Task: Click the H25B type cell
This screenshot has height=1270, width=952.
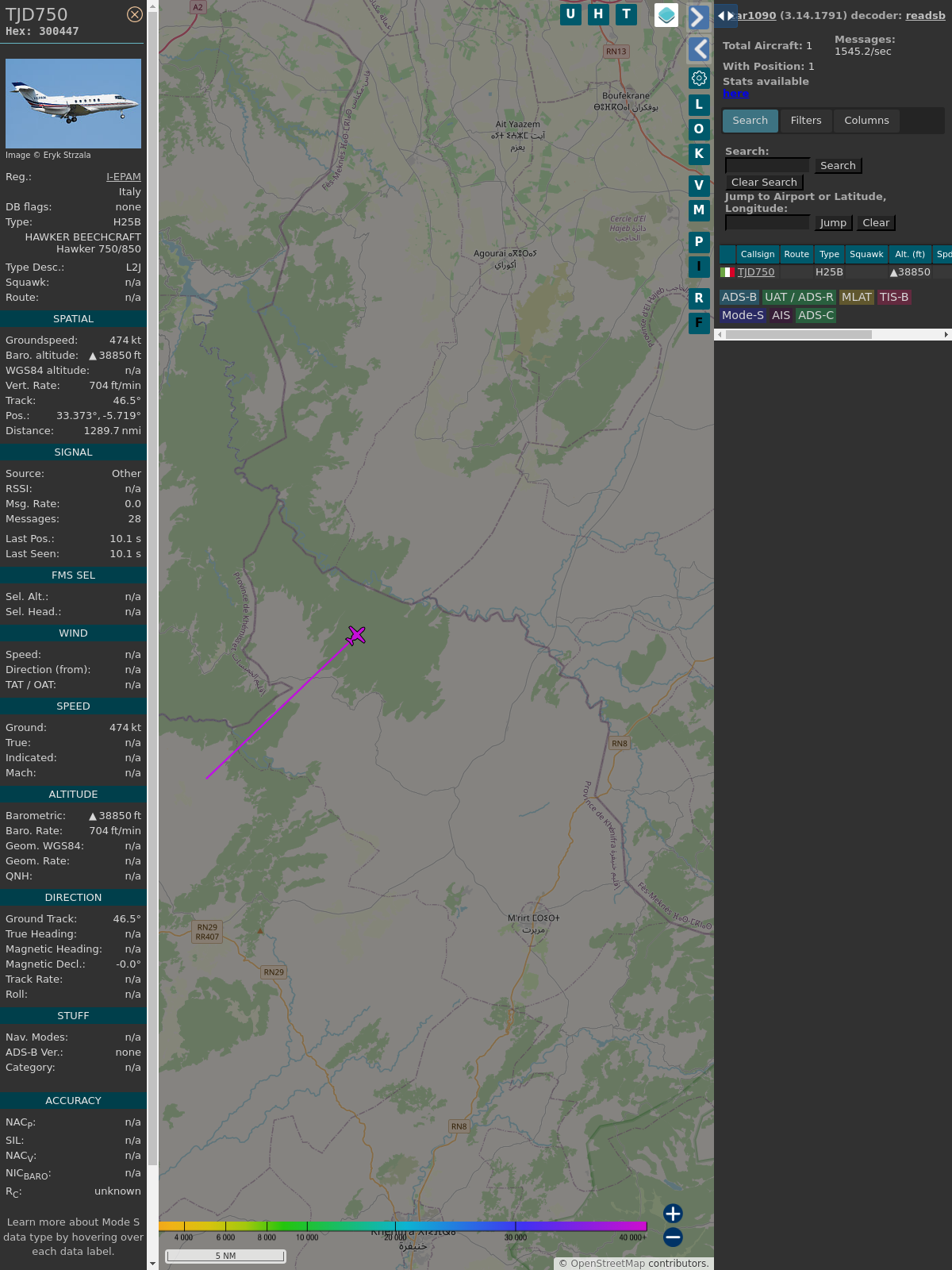Action: coord(829,272)
